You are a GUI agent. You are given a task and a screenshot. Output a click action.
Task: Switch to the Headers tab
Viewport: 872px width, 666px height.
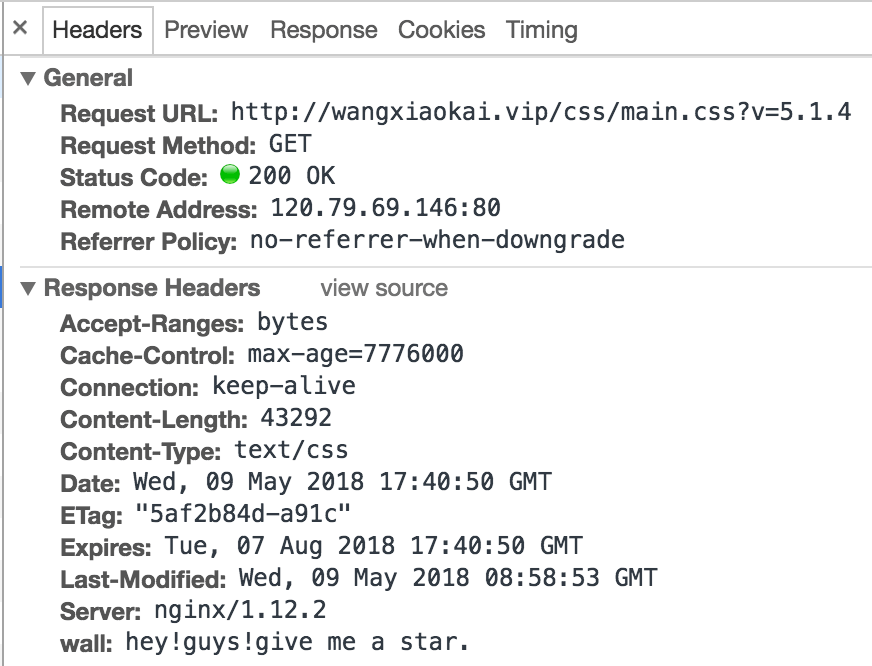pyautogui.click(x=98, y=30)
